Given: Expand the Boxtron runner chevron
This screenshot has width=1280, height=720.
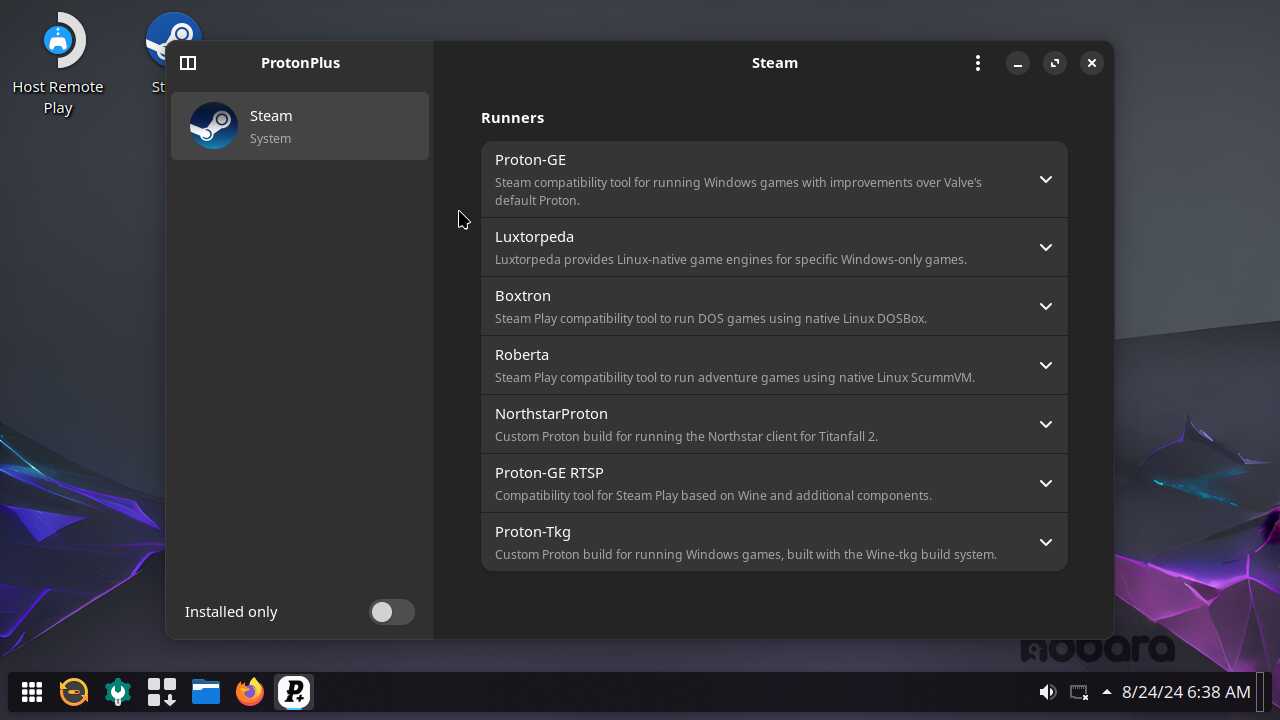Looking at the screenshot, I should tap(1045, 307).
